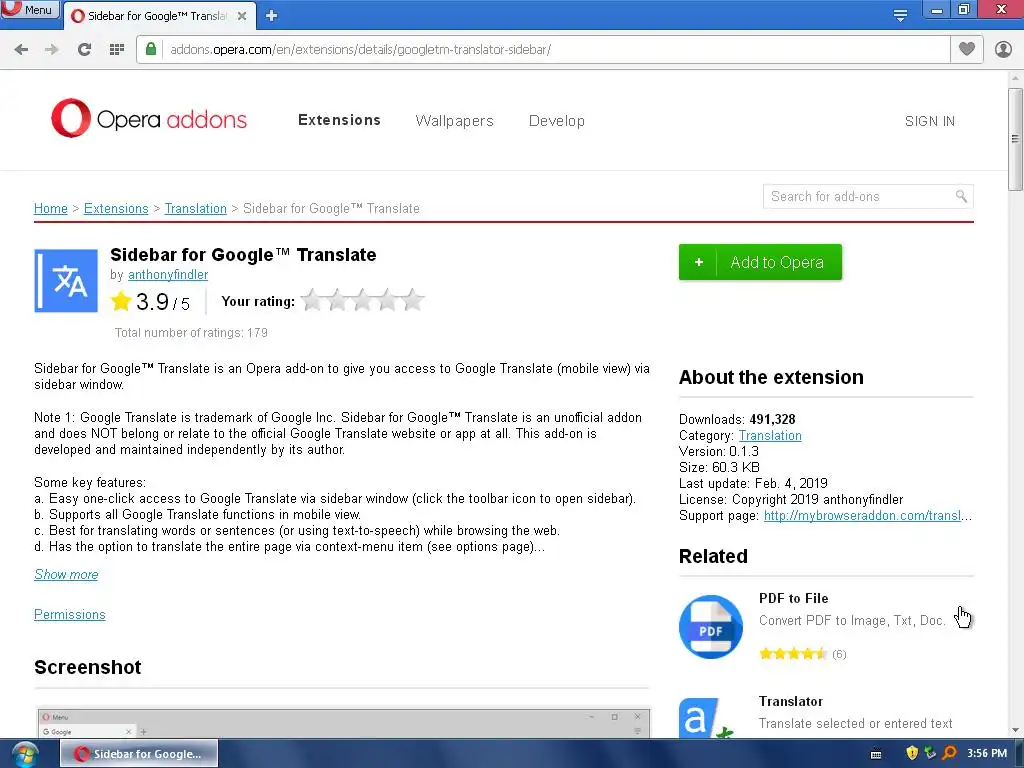Click the address bar URL
The width and height of the screenshot is (1024, 768).
click(360, 50)
